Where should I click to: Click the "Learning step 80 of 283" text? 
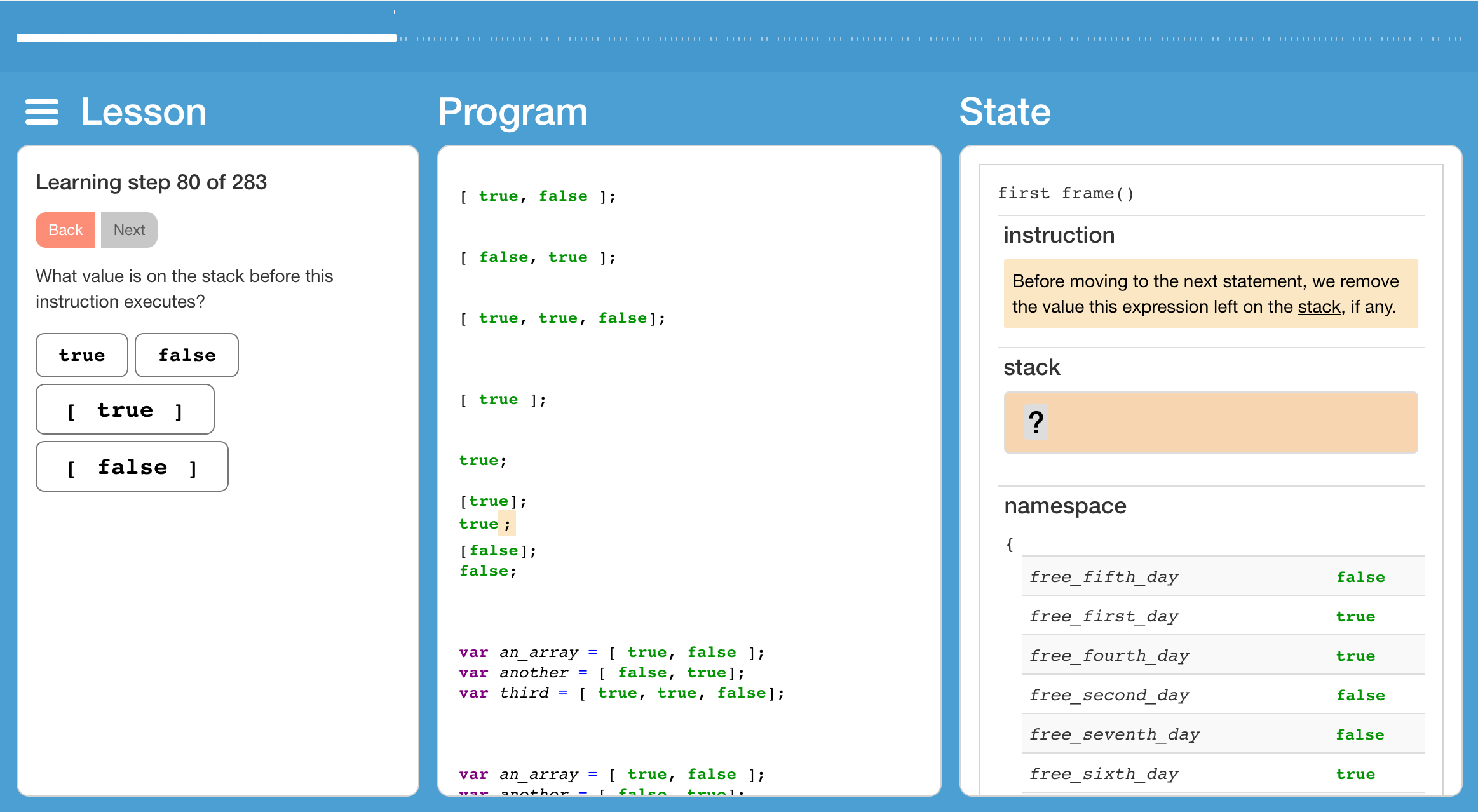[151, 182]
